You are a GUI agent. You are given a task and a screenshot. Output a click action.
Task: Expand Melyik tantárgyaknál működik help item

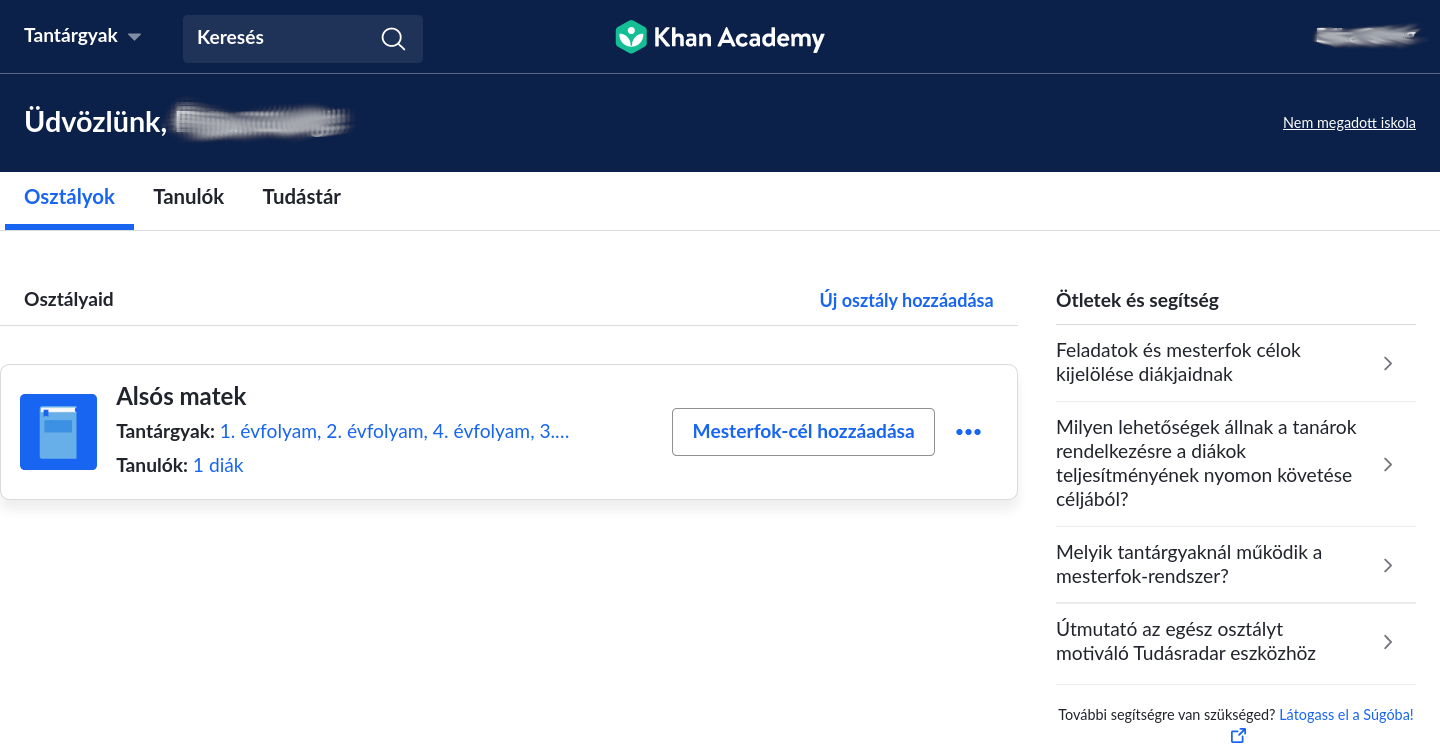click(1235, 565)
